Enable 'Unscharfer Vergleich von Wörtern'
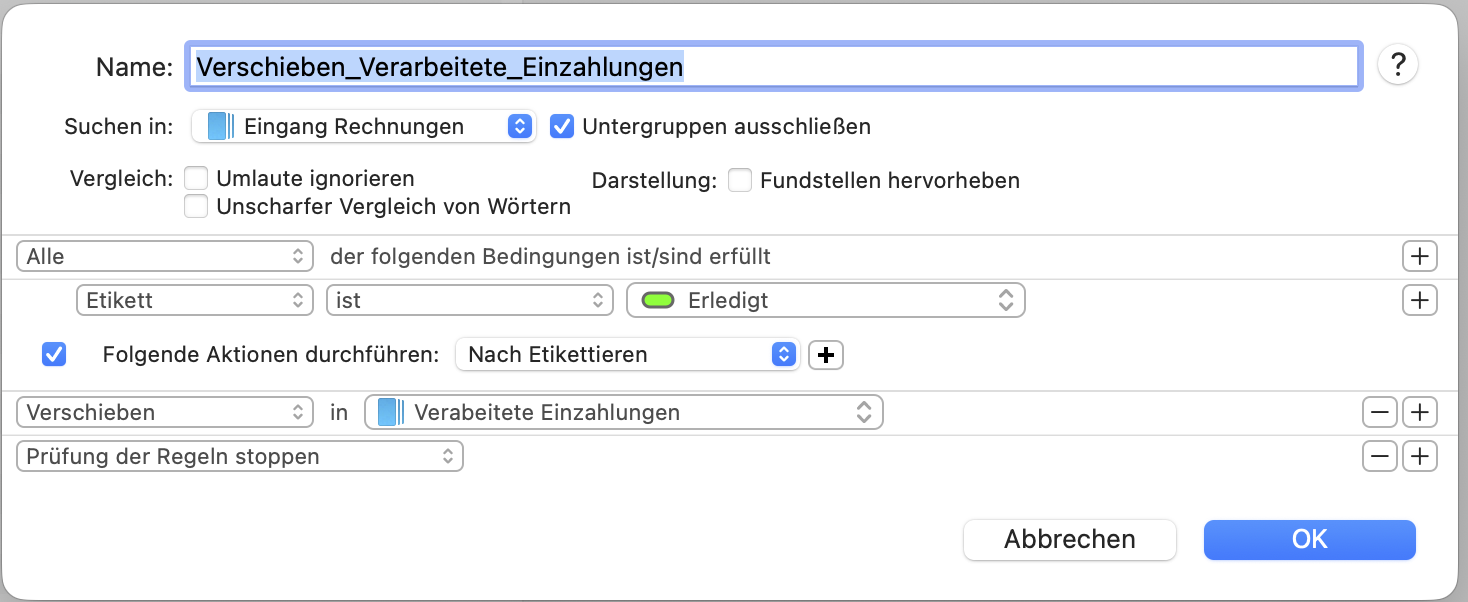This screenshot has width=1468, height=602. point(197,206)
